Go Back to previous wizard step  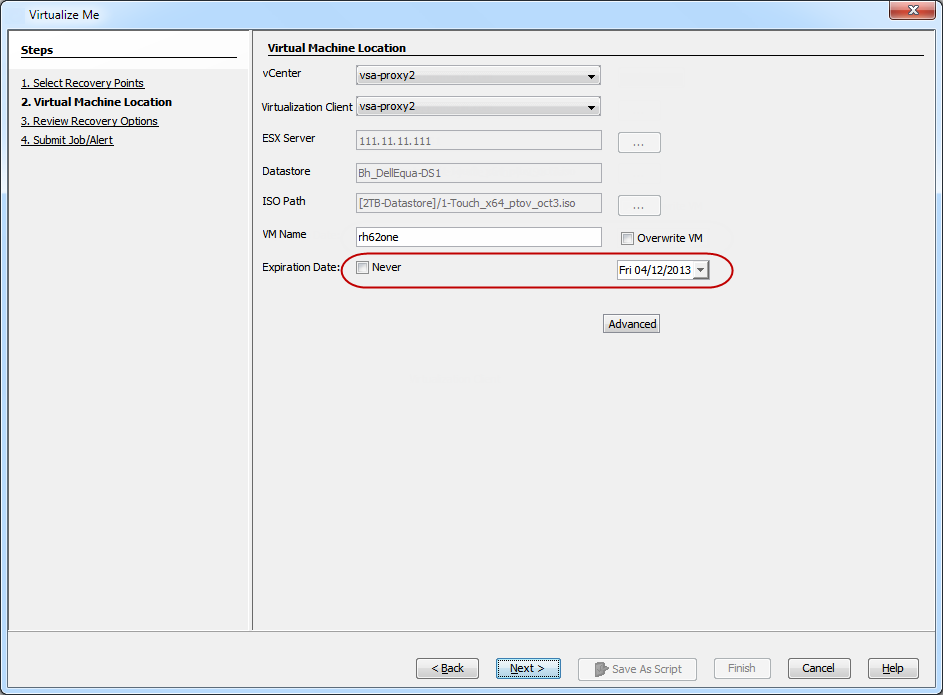pyautogui.click(x=447, y=668)
